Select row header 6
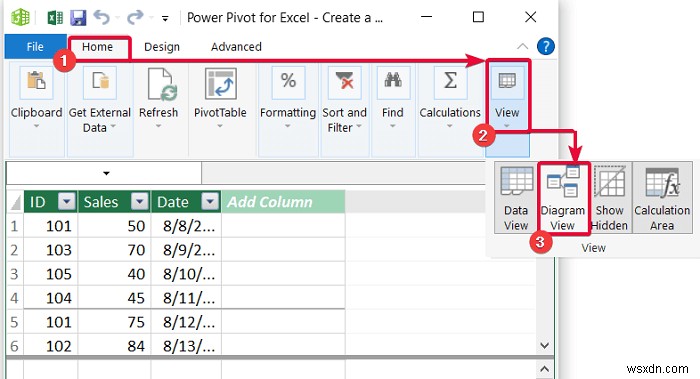The width and height of the screenshot is (700, 379). pos(15,346)
